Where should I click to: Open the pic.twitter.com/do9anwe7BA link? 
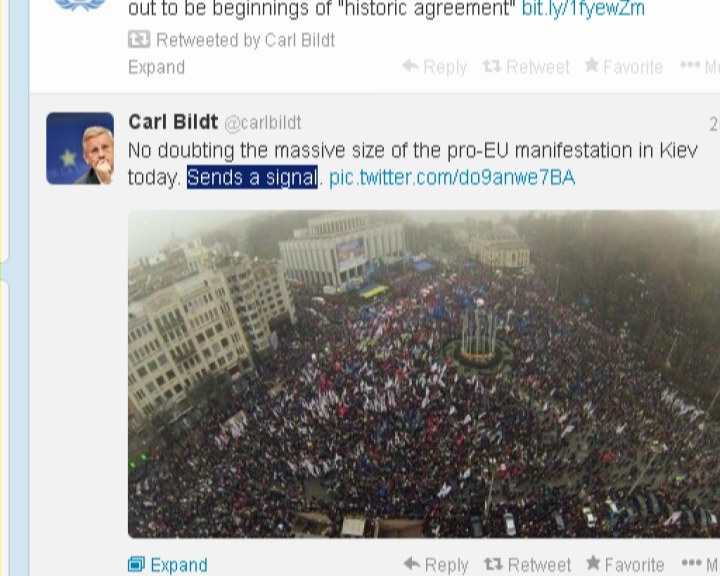click(452, 177)
